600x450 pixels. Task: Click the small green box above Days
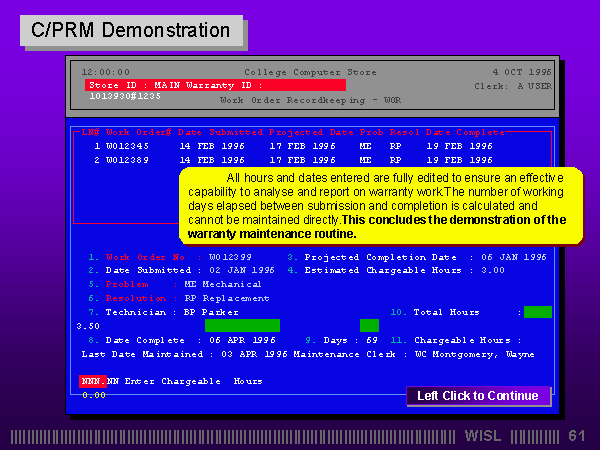tap(369, 325)
